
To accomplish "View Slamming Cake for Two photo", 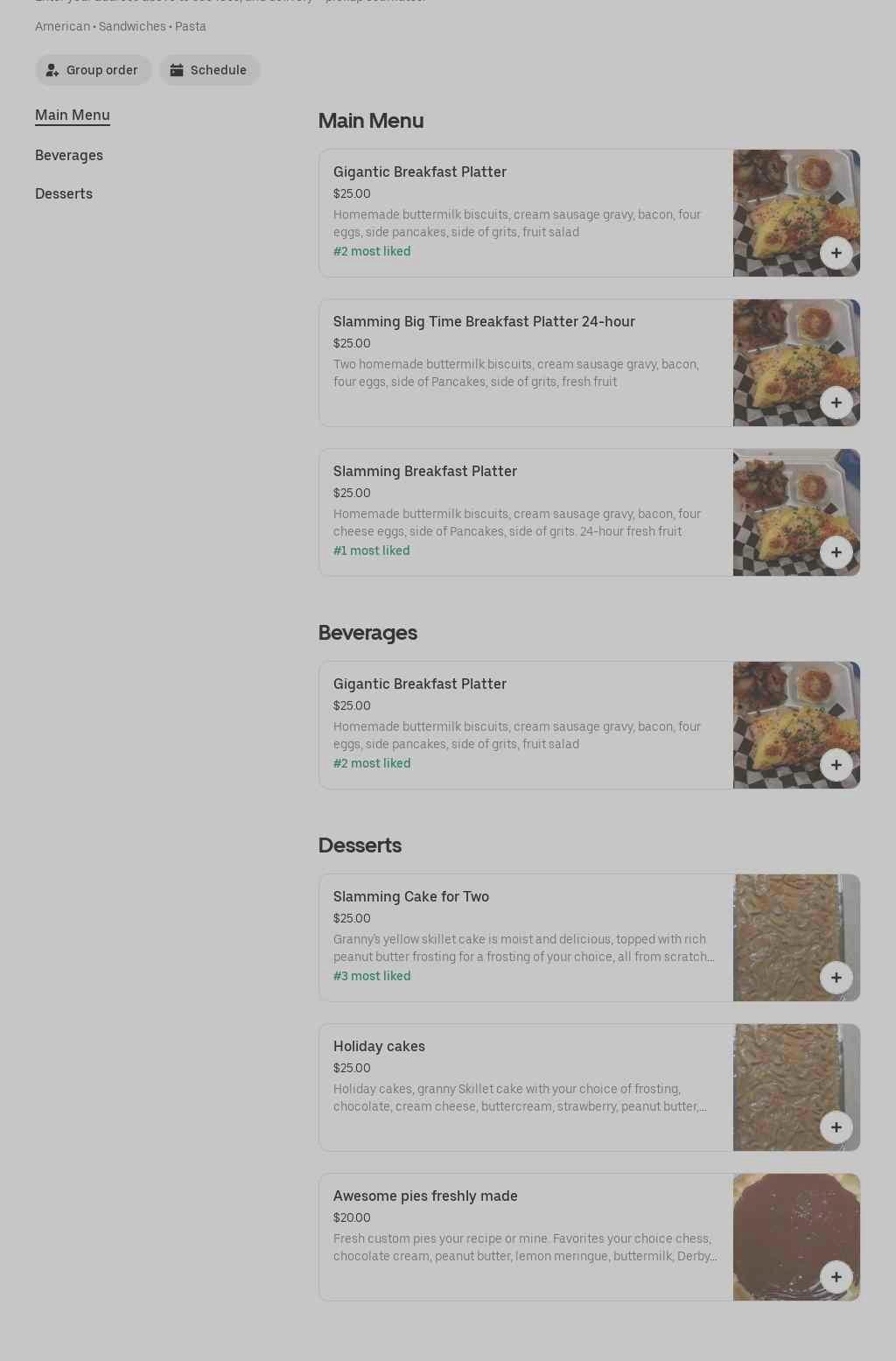I will 796,937.
